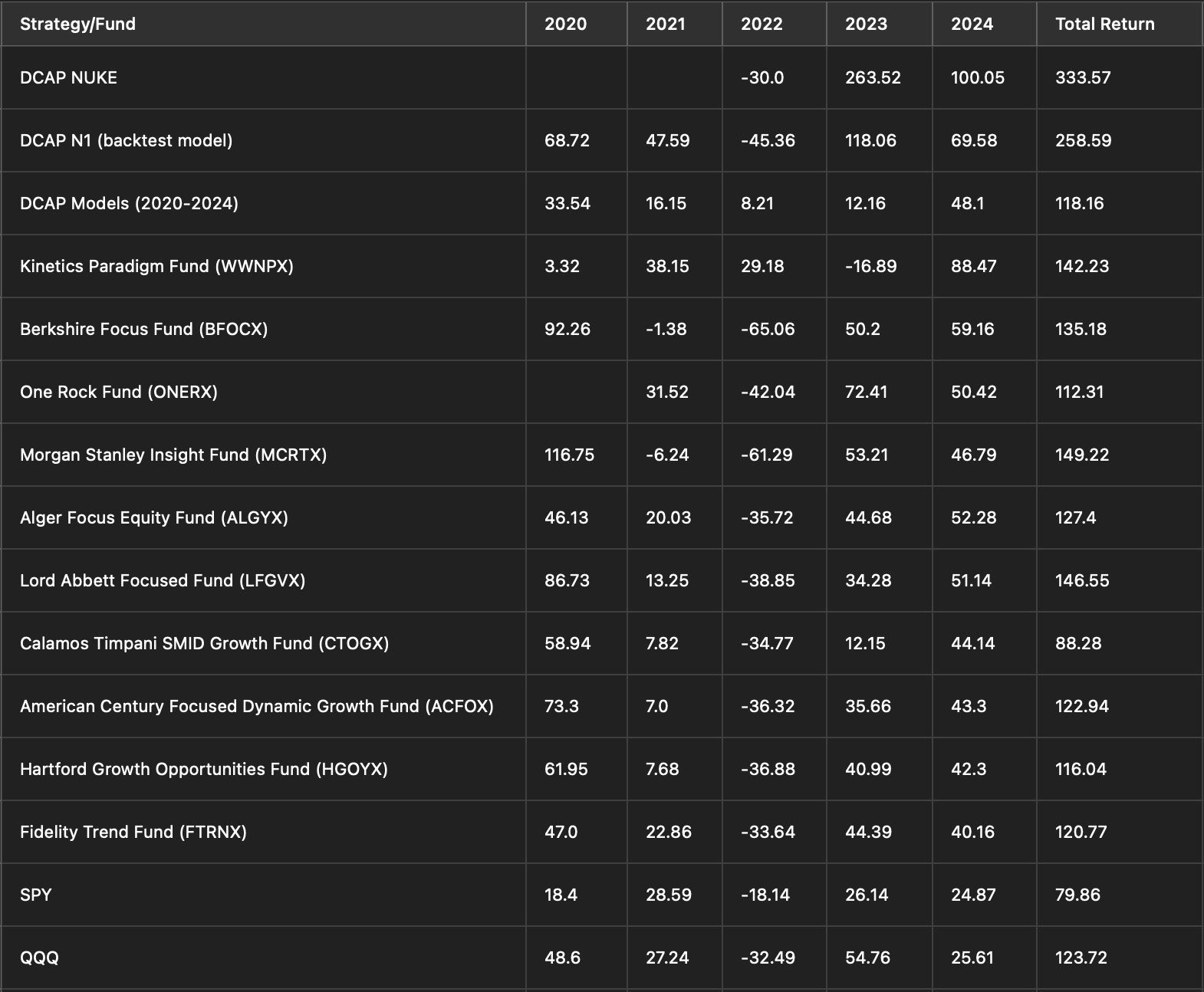The height and width of the screenshot is (992, 1204).
Task: Select American Century Focused Dynamic Growth Fund
Action: tap(257, 706)
